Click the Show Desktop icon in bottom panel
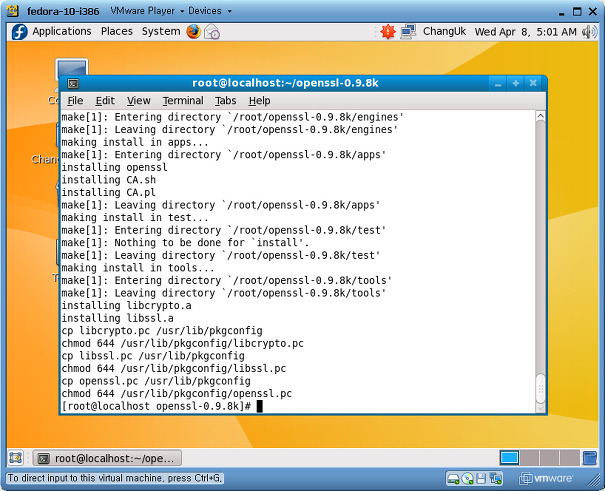 pos(16,458)
